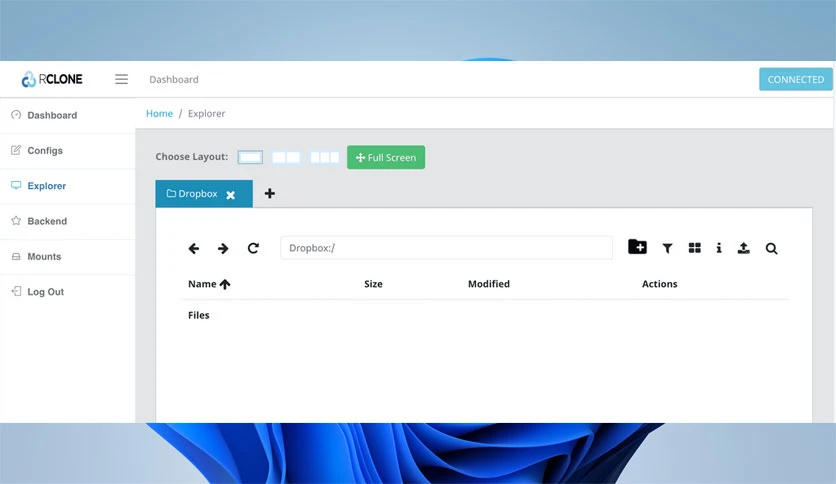Click the Dropbox:/ path field
The height and width of the screenshot is (484, 836).
pyautogui.click(x=446, y=248)
